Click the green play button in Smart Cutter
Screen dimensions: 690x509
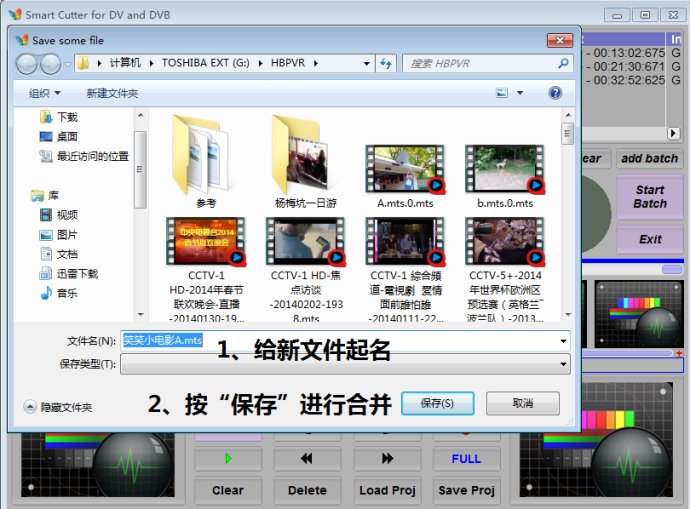228,458
